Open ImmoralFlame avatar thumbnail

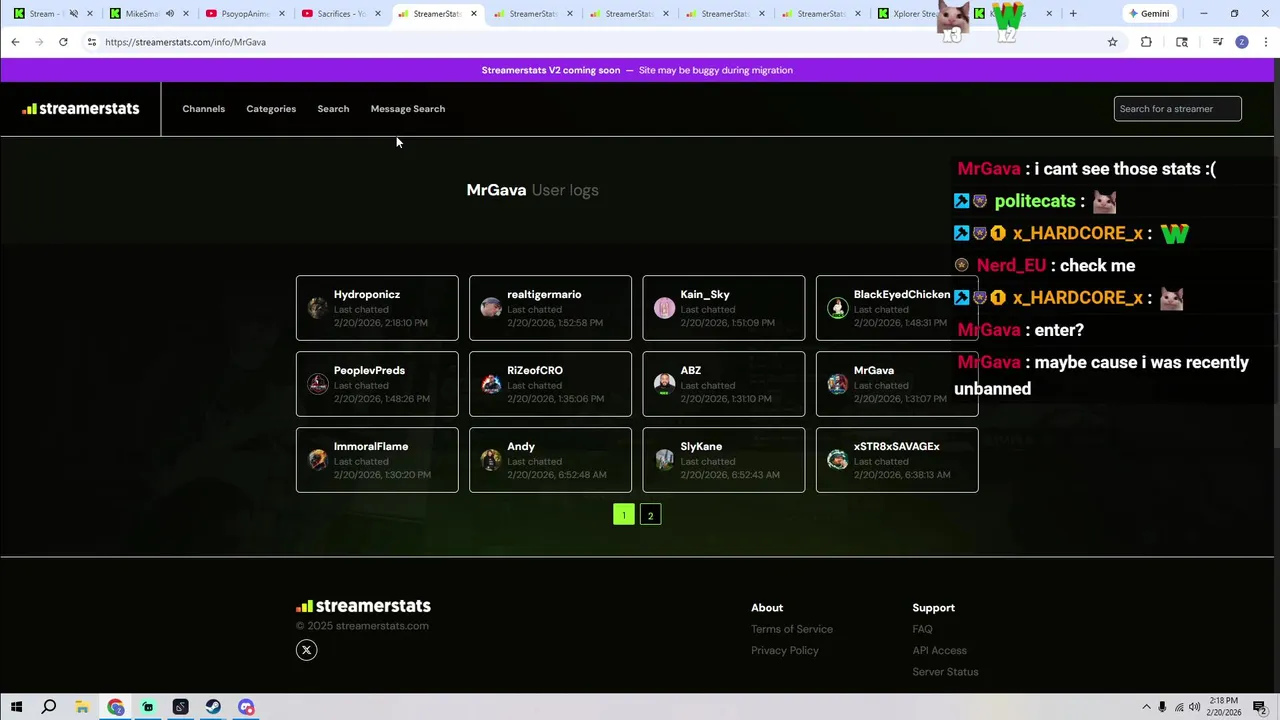click(x=318, y=460)
